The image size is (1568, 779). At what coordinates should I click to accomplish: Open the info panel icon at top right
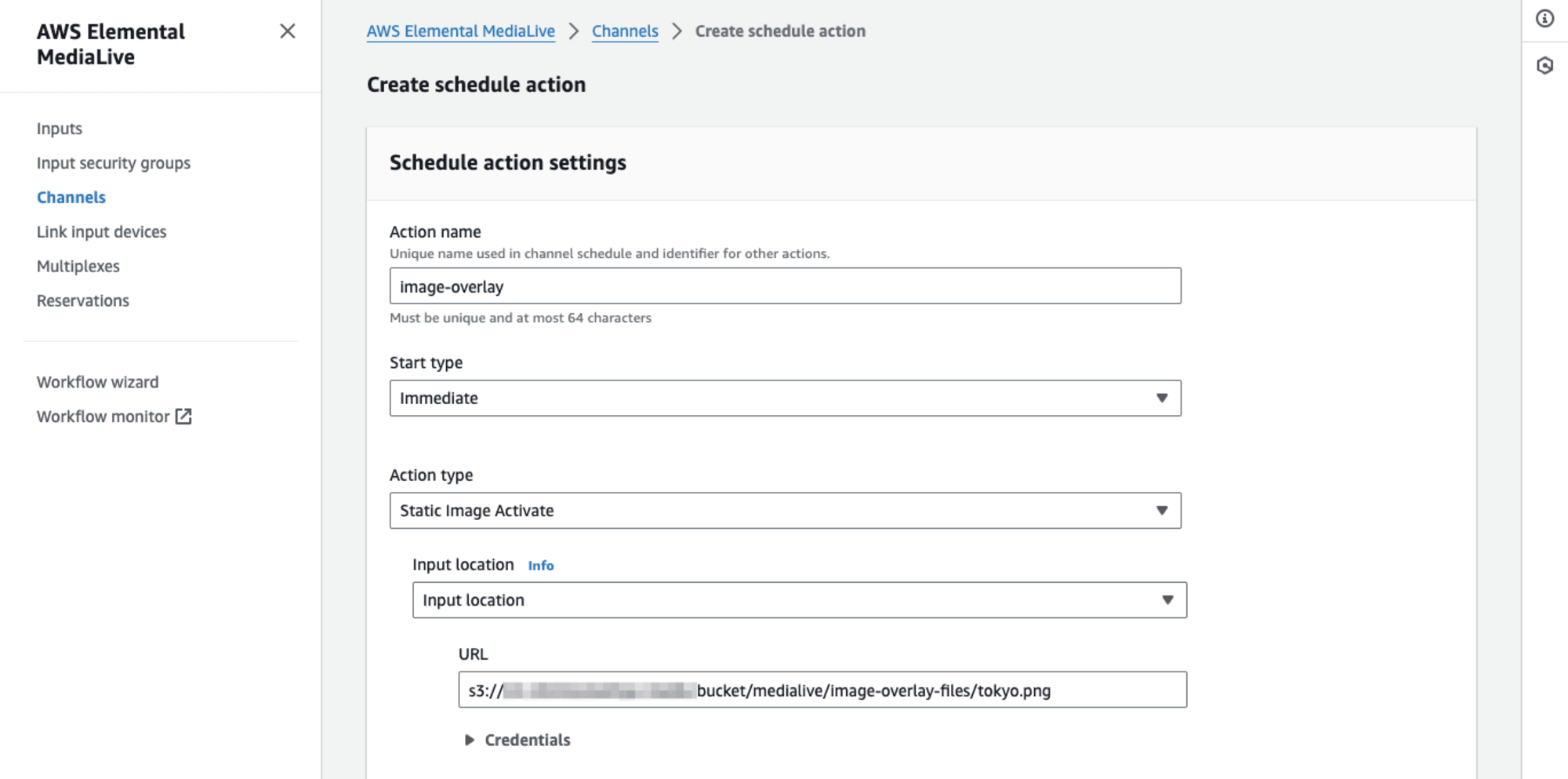(1544, 19)
